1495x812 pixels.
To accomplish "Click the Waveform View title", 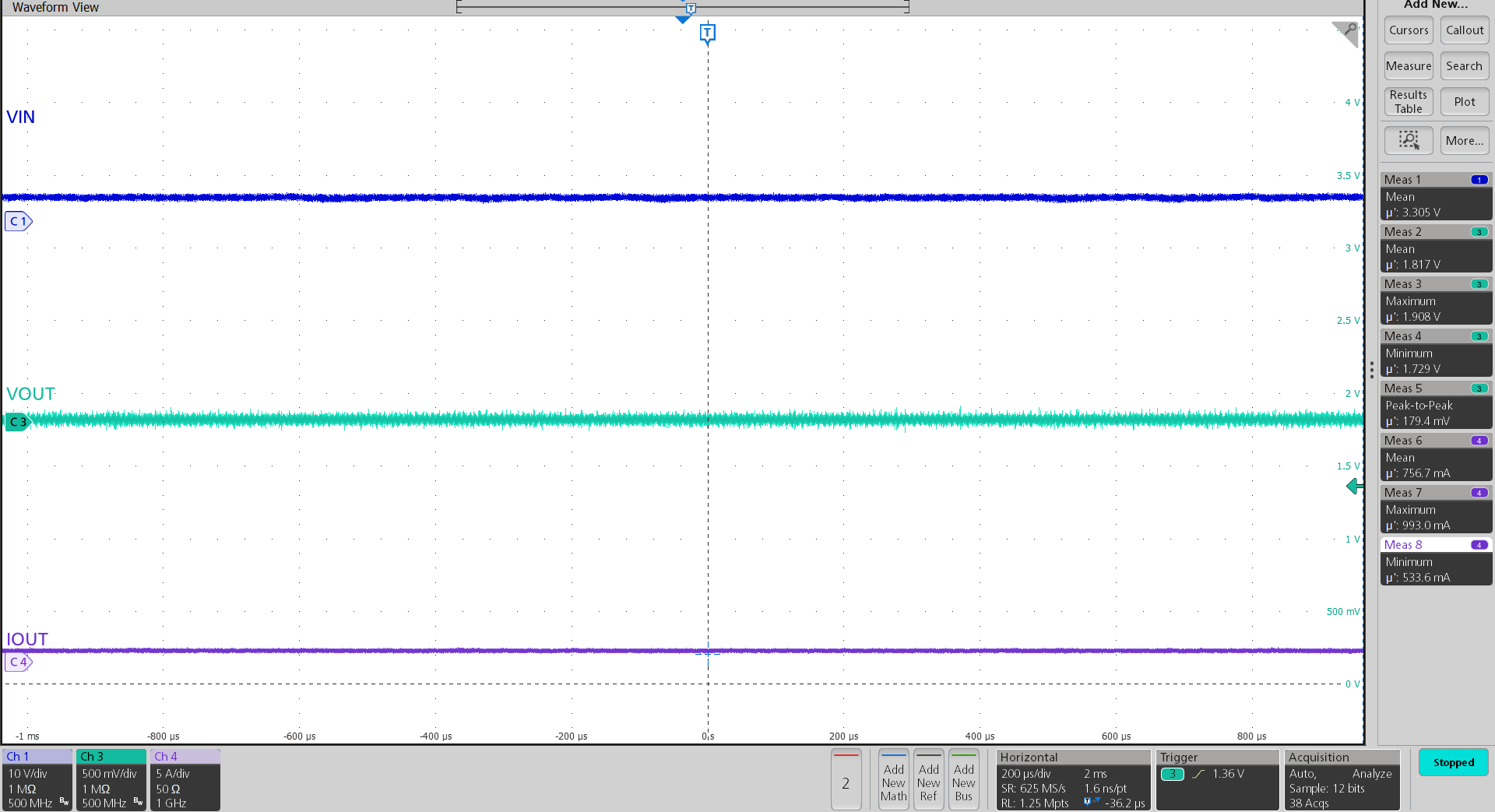I will (x=55, y=7).
